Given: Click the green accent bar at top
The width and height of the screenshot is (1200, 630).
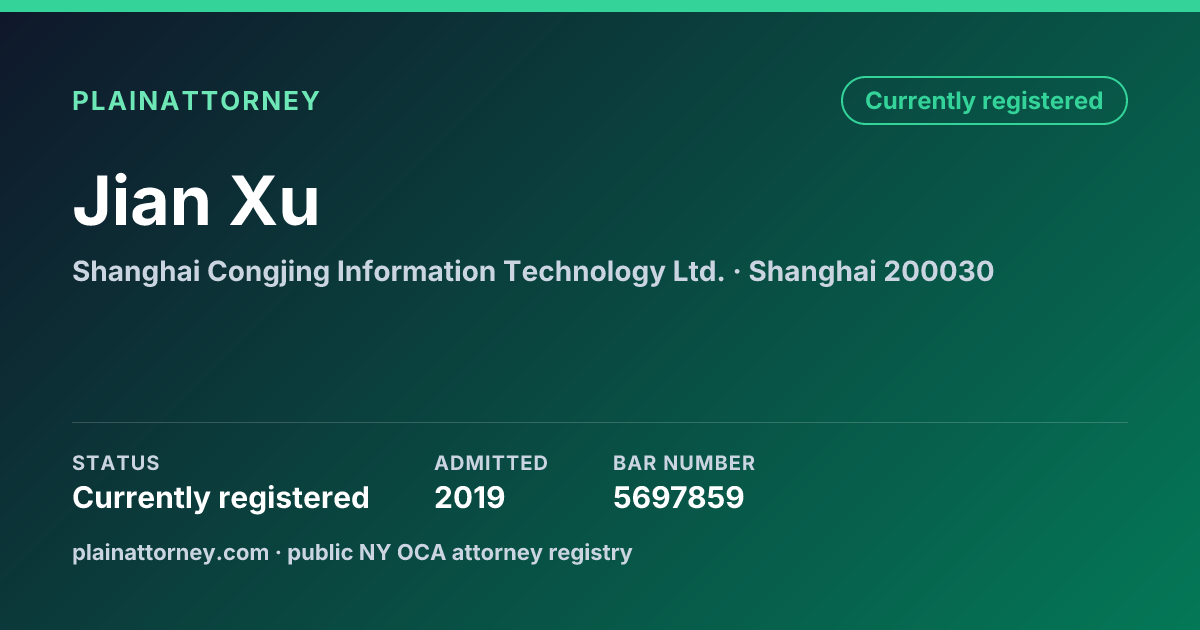Looking at the screenshot, I should 600,6.
